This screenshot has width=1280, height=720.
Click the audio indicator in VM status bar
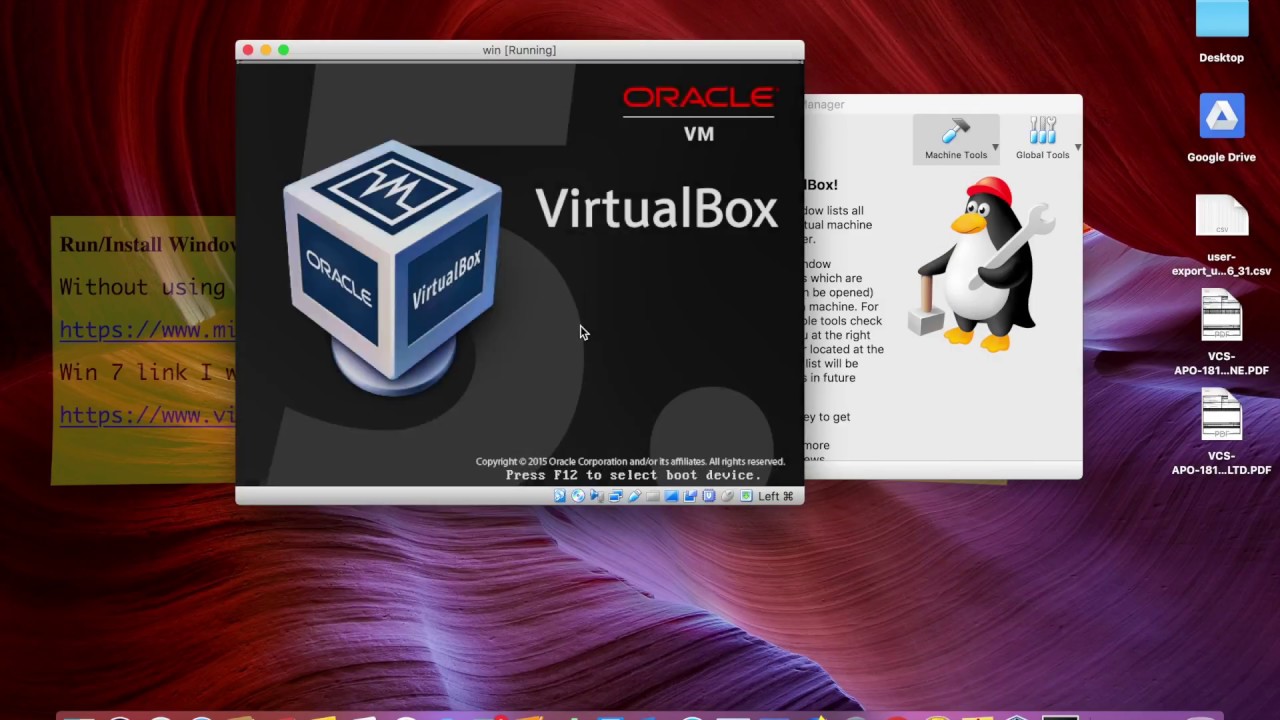pyautogui.click(x=597, y=496)
